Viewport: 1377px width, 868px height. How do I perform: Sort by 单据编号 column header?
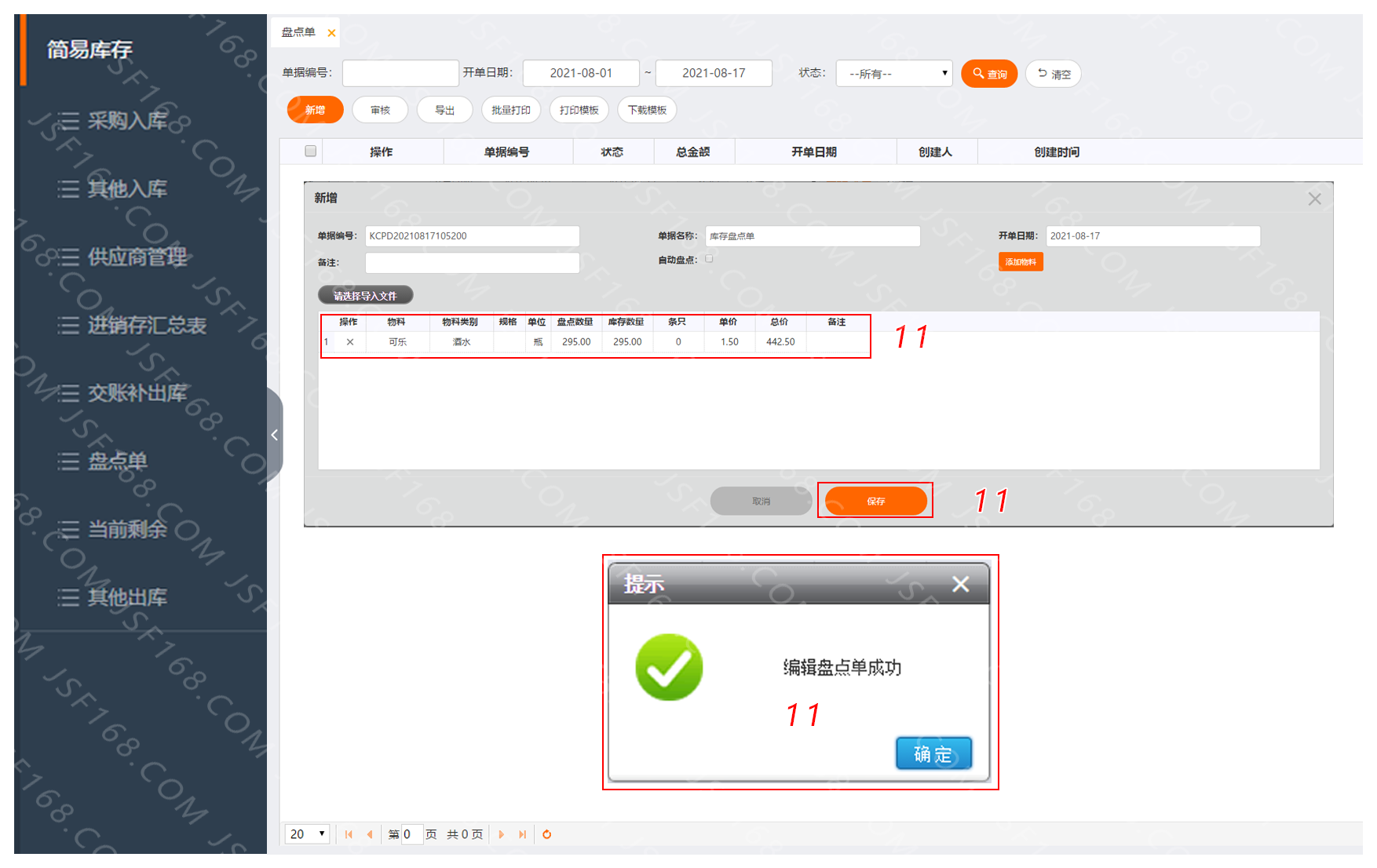click(507, 152)
